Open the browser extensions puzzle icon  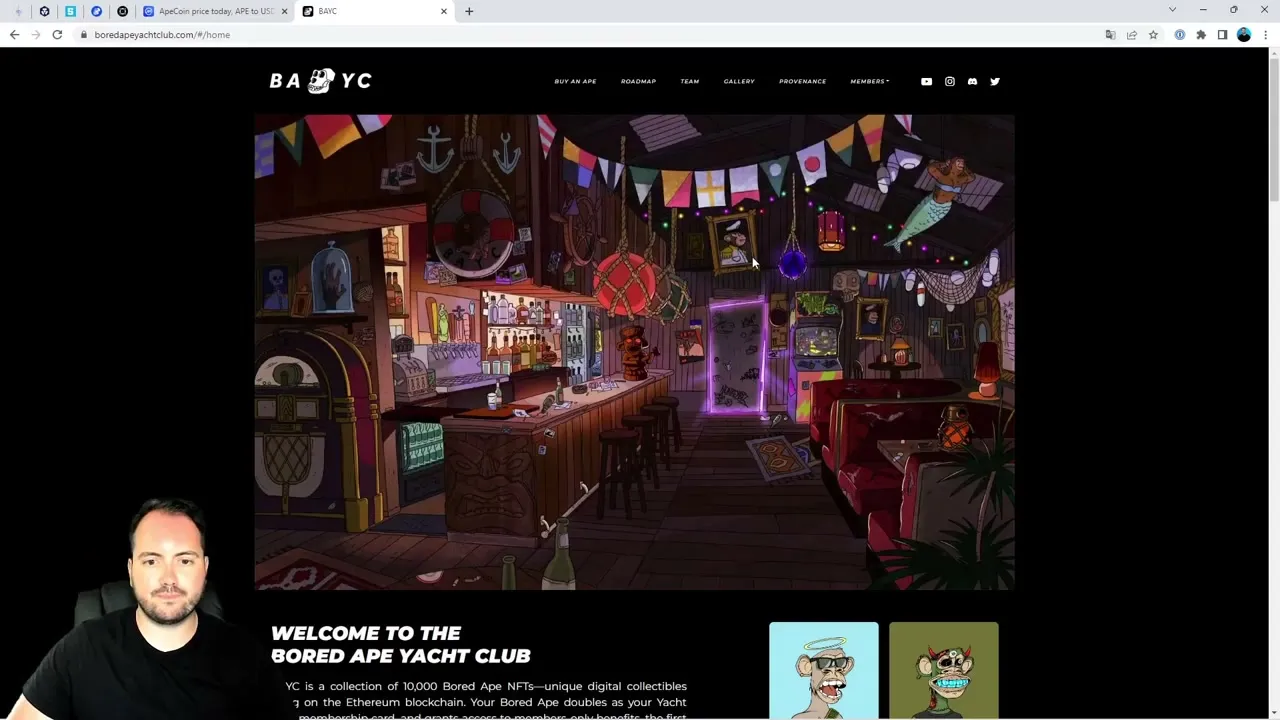click(1201, 34)
